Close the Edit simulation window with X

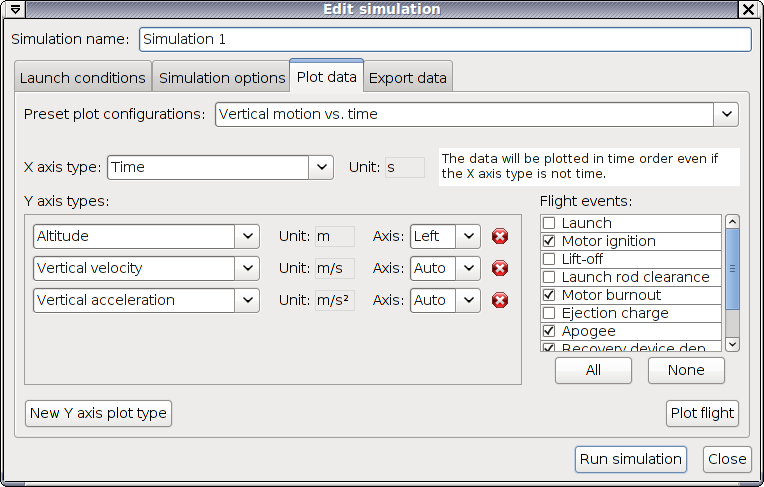pos(748,9)
